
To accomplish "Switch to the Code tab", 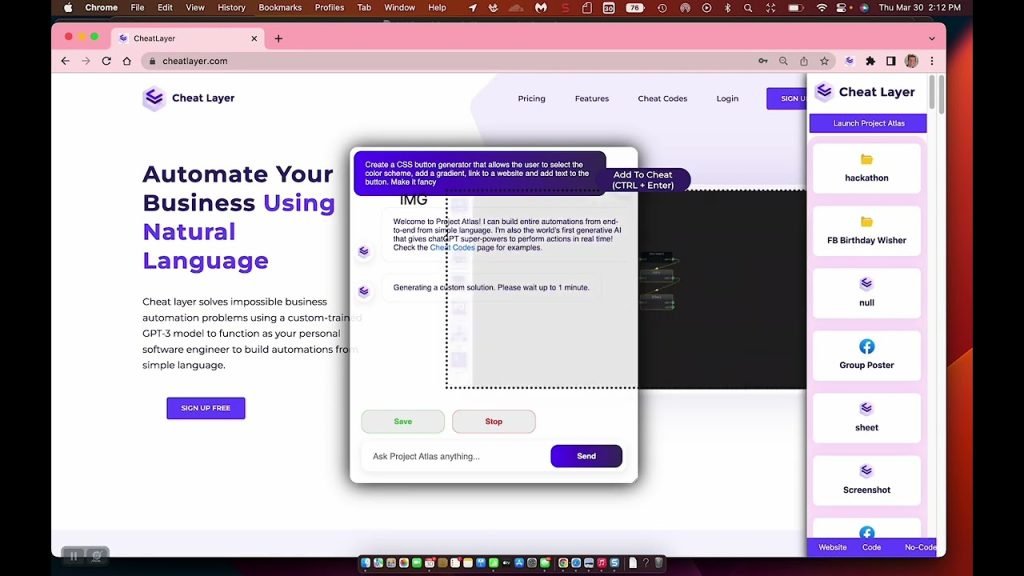I will coord(871,547).
